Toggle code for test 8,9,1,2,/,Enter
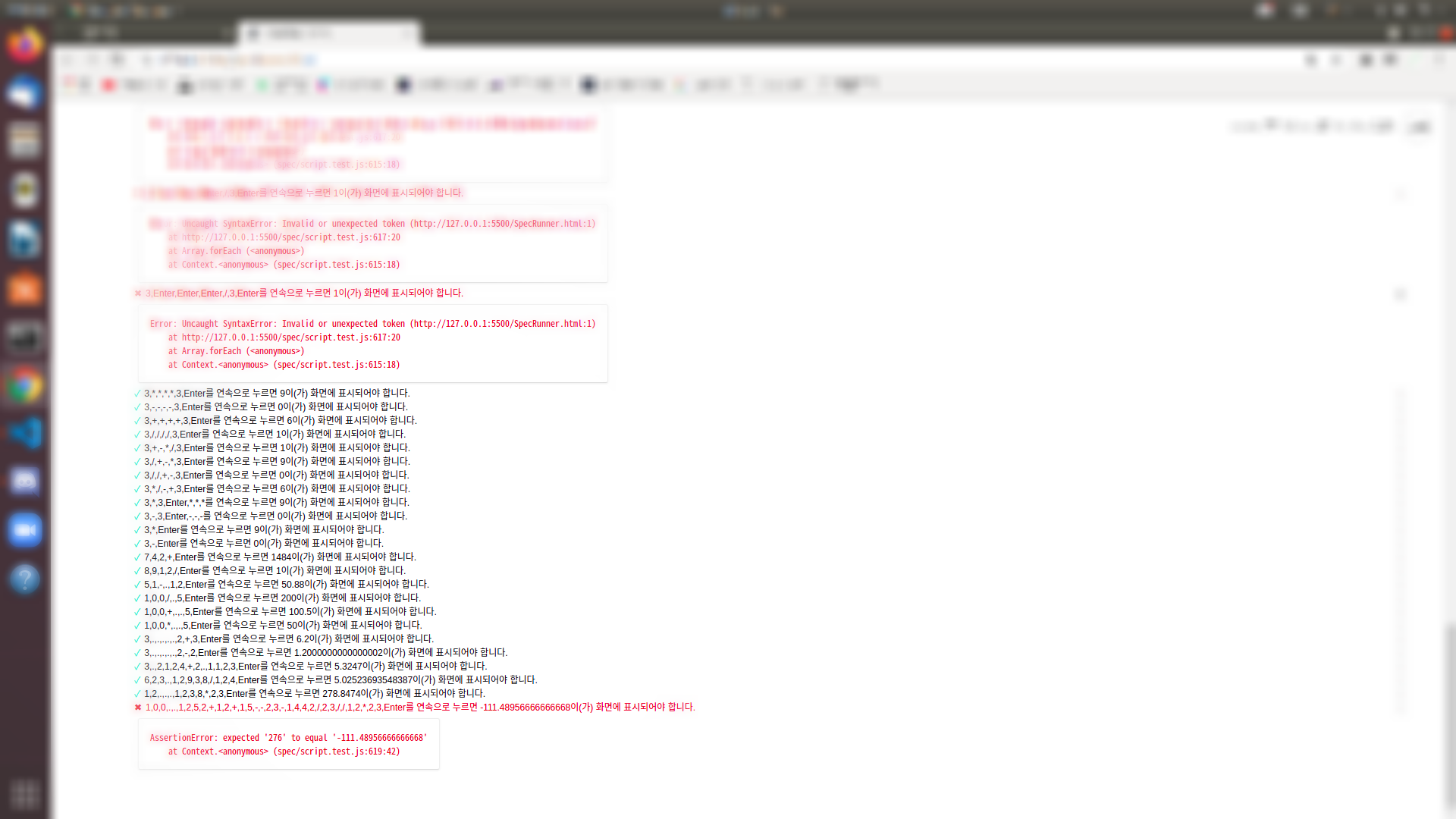This screenshot has height=819, width=1456. click(275, 571)
